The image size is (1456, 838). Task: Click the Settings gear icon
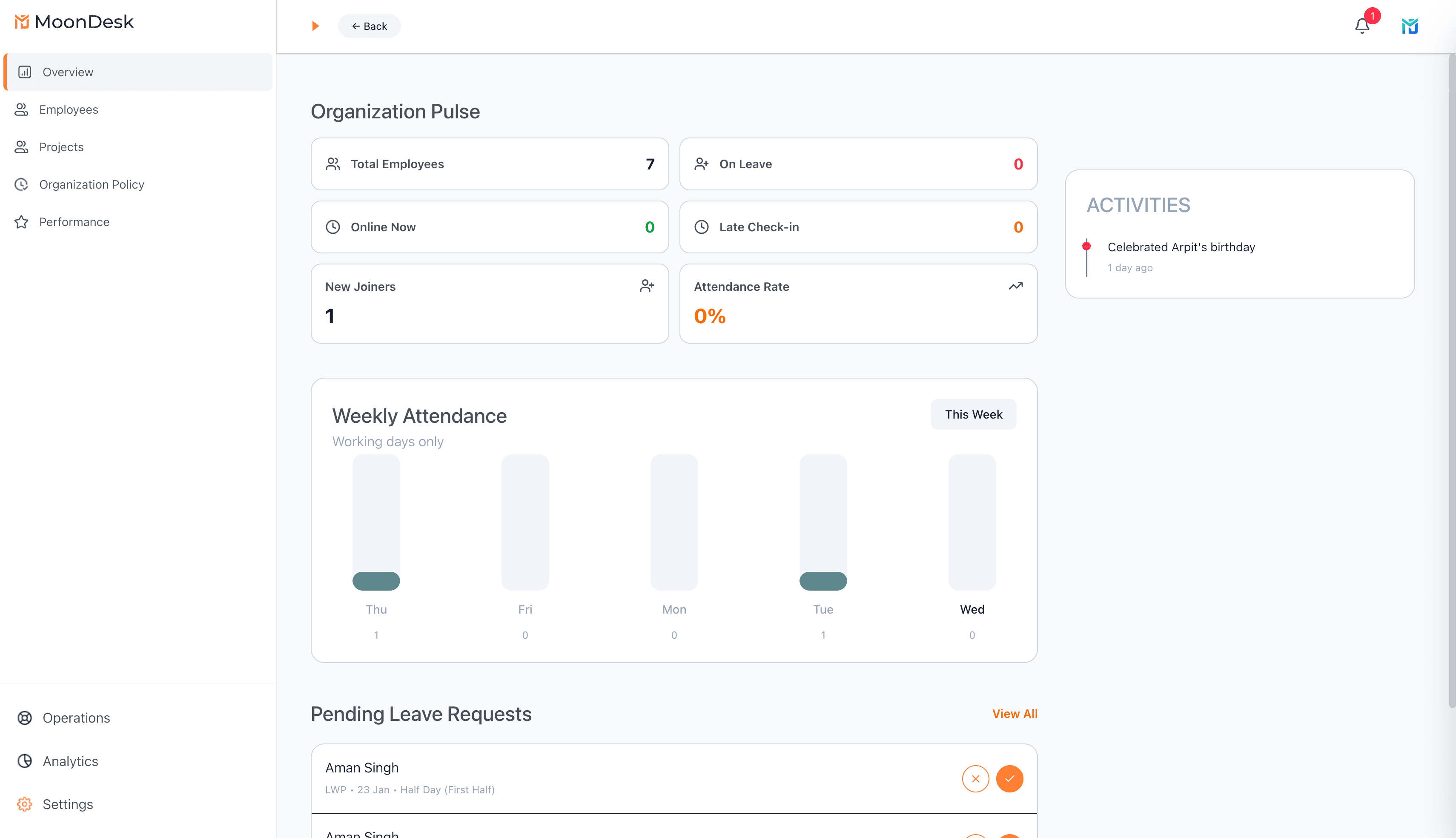coord(24,804)
